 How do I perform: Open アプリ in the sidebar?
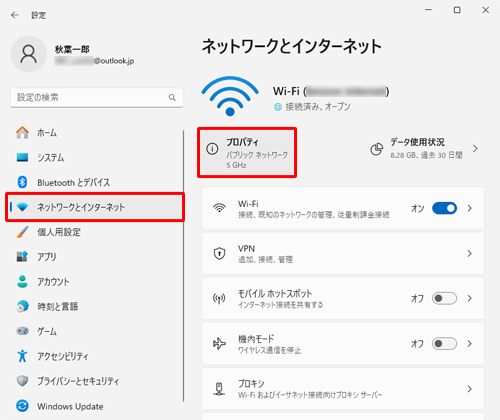click(95, 257)
